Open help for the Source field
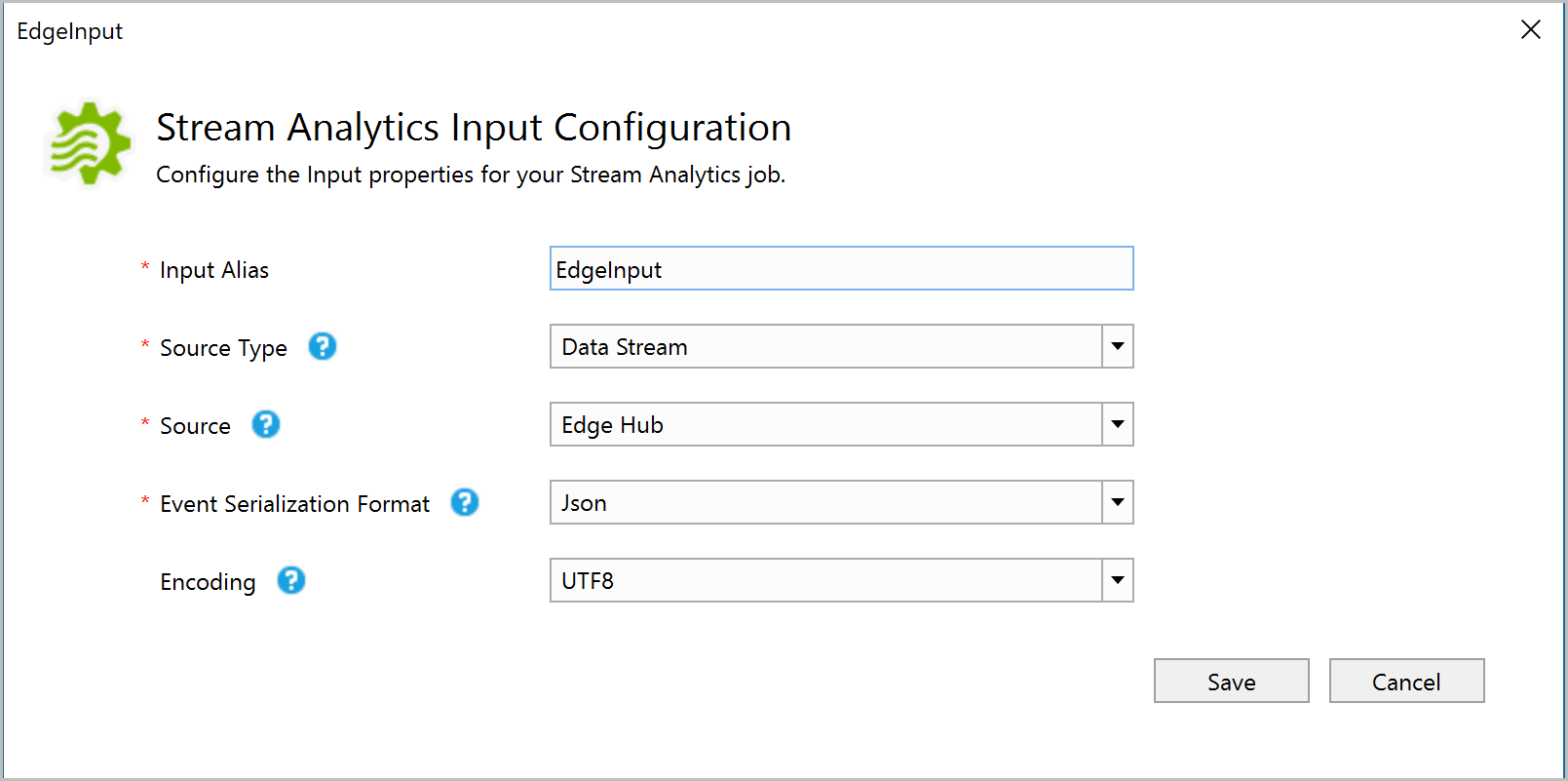 click(266, 424)
